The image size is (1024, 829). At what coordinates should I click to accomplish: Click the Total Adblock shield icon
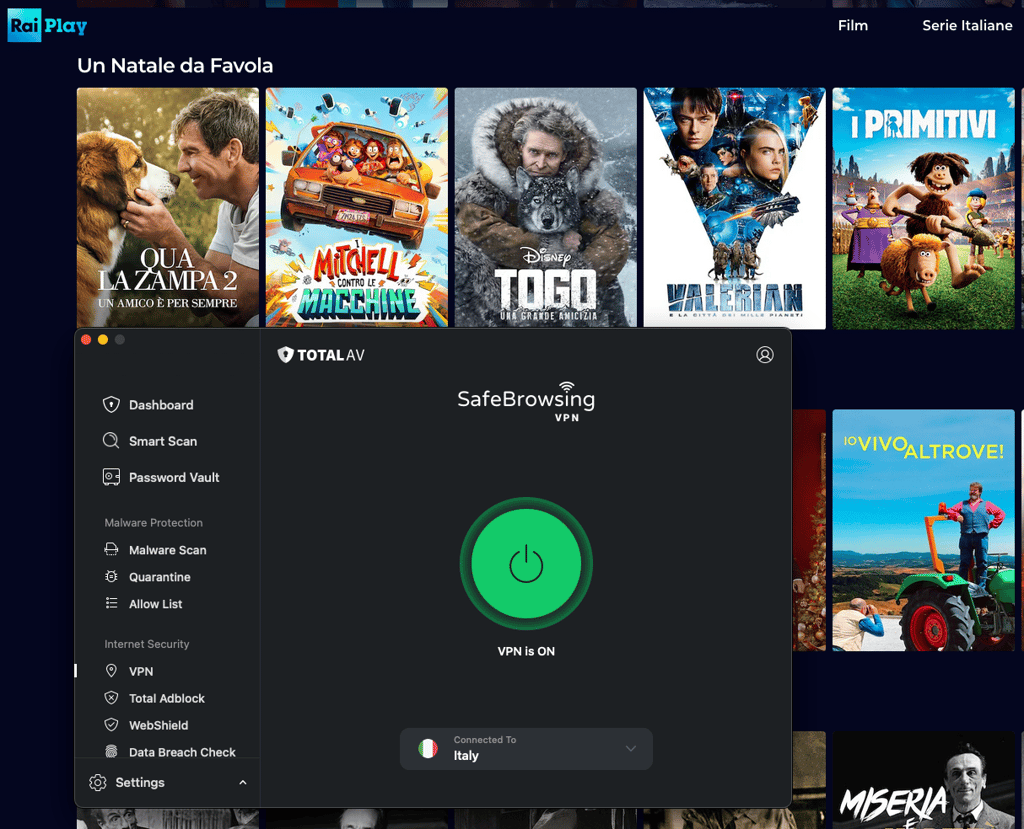pyautogui.click(x=112, y=698)
